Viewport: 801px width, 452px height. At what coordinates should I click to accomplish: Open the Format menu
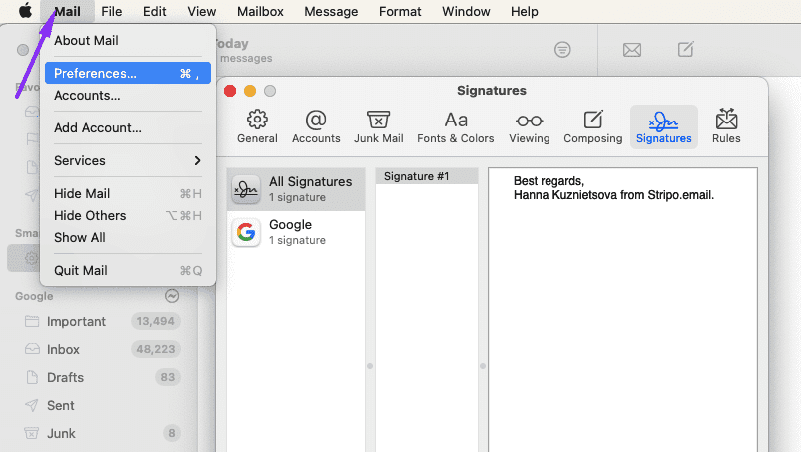(x=400, y=11)
